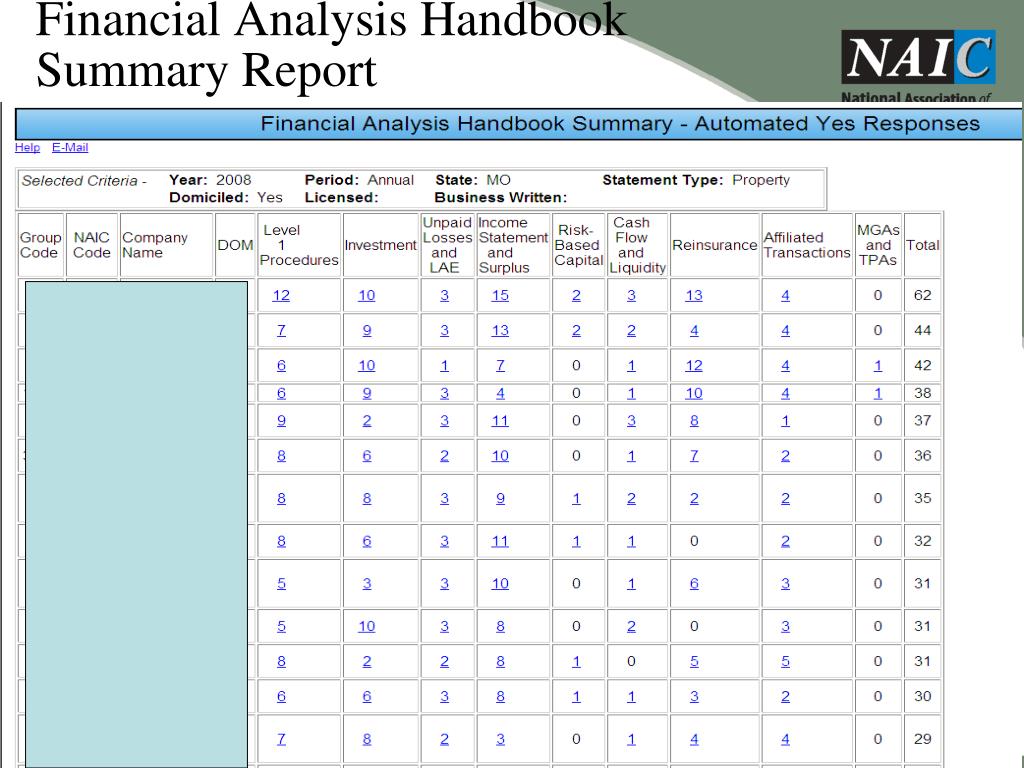Viewport: 1024px width, 768px height.
Task: Open Investment value 10 in the 62-total row
Action: 366,295
